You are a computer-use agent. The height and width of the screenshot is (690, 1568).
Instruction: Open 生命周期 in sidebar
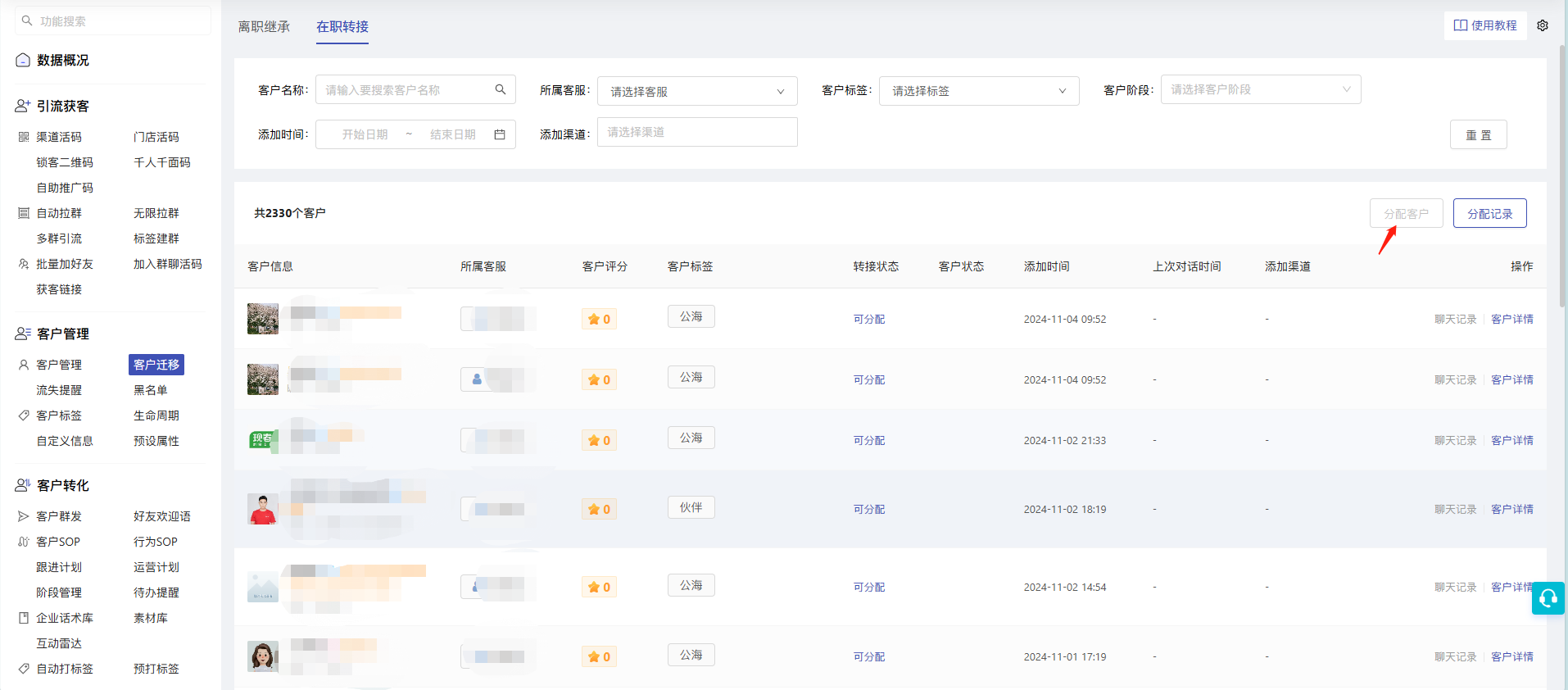156,415
